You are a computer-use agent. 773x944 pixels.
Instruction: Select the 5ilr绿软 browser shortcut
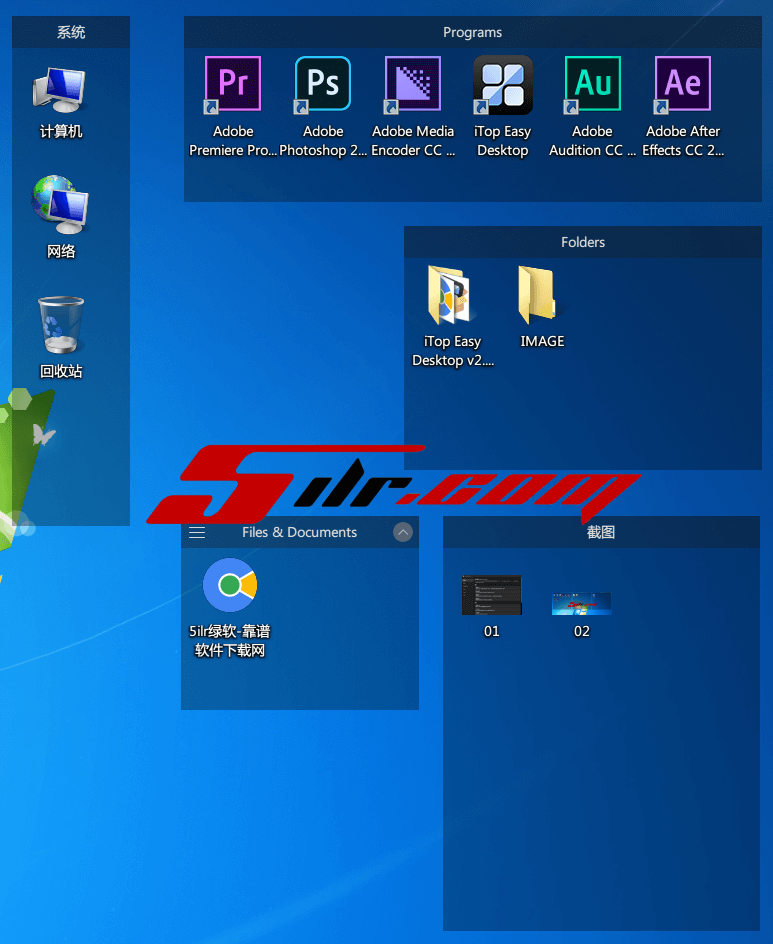click(x=230, y=586)
